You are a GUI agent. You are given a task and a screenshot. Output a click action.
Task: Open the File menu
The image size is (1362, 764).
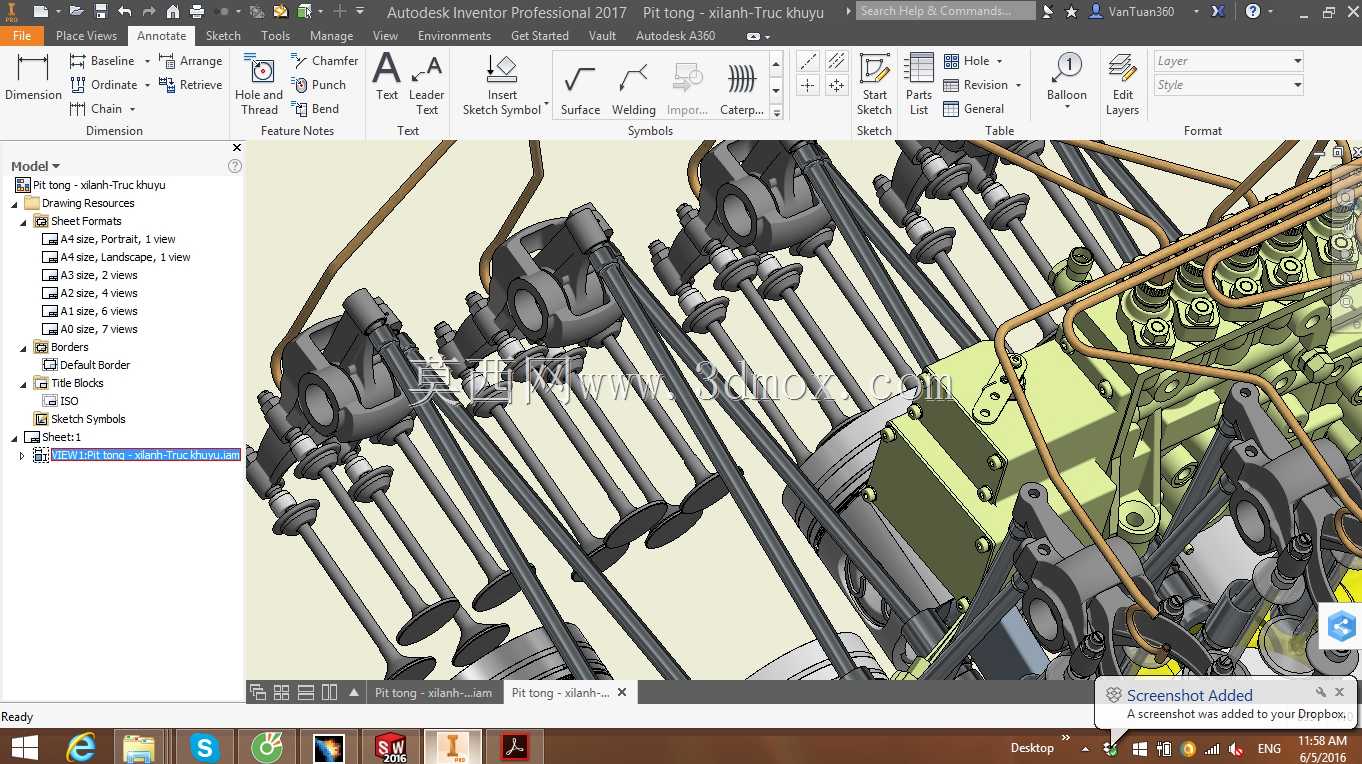click(22, 35)
